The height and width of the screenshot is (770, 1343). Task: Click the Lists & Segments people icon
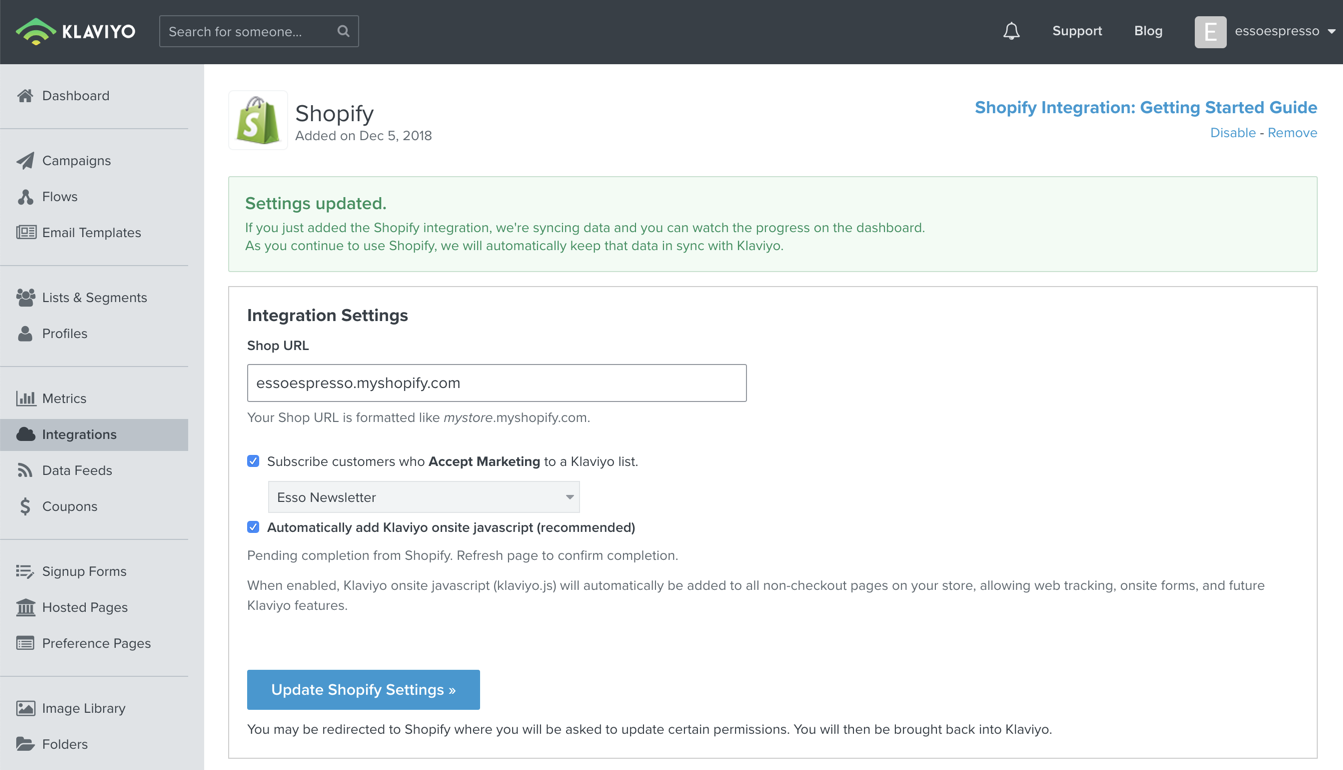click(x=26, y=298)
